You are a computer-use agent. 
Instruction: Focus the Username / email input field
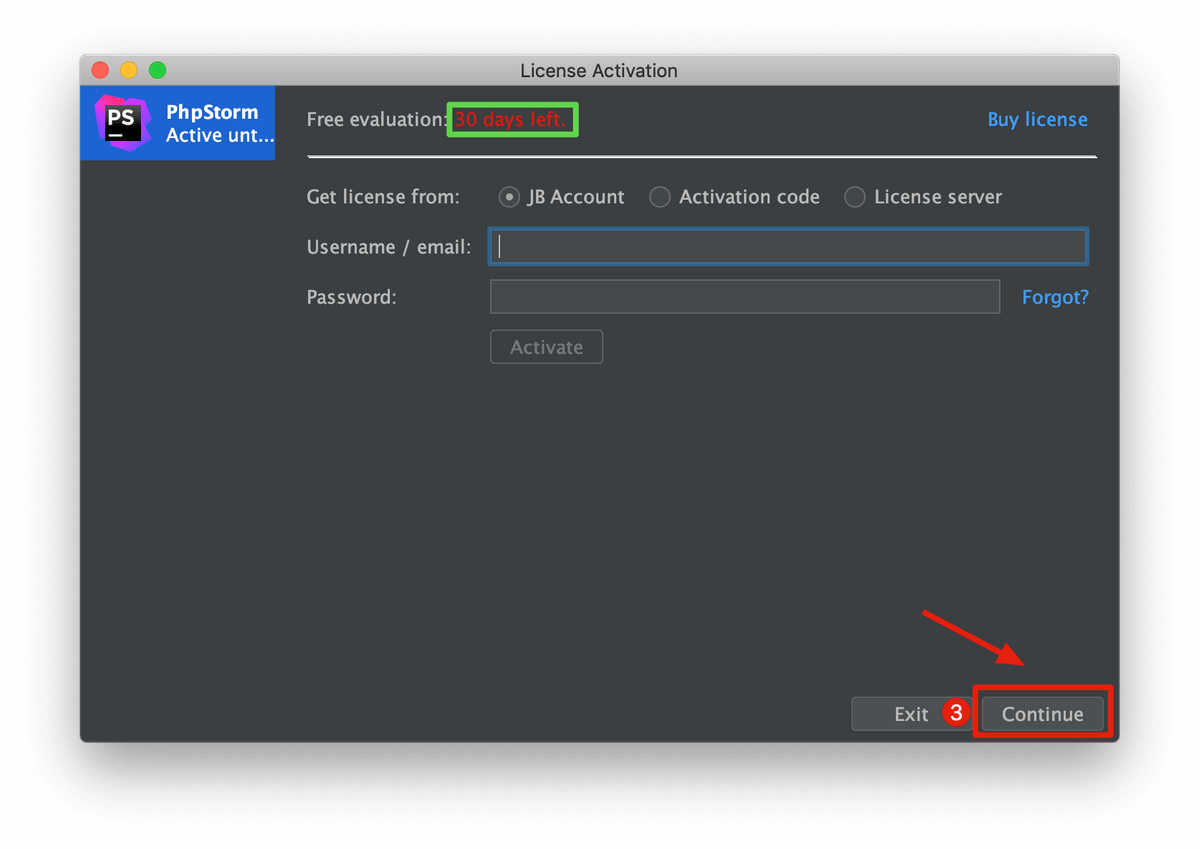(x=788, y=247)
